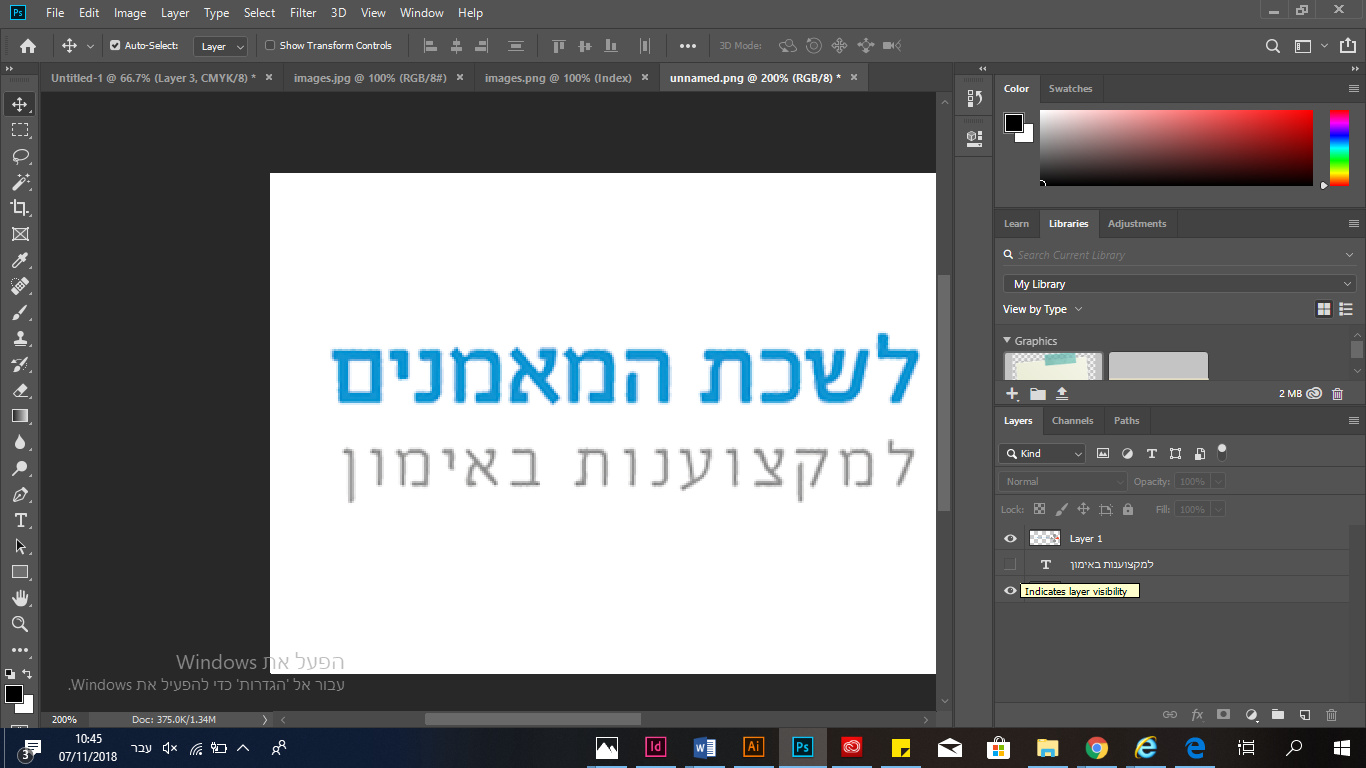Click Create new layer icon

tap(1304, 715)
